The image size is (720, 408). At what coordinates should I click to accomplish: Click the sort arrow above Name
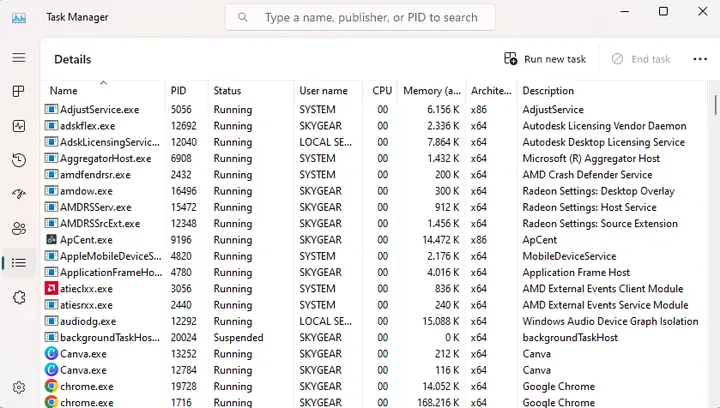click(x=103, y=83)
